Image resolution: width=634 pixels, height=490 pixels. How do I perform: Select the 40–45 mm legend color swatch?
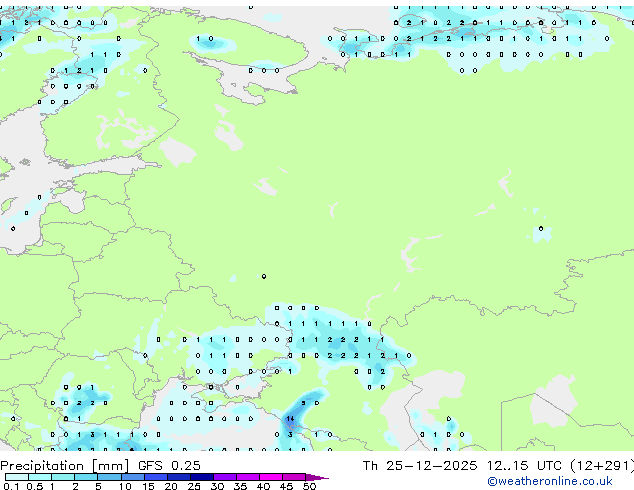(x=271, y=477)
